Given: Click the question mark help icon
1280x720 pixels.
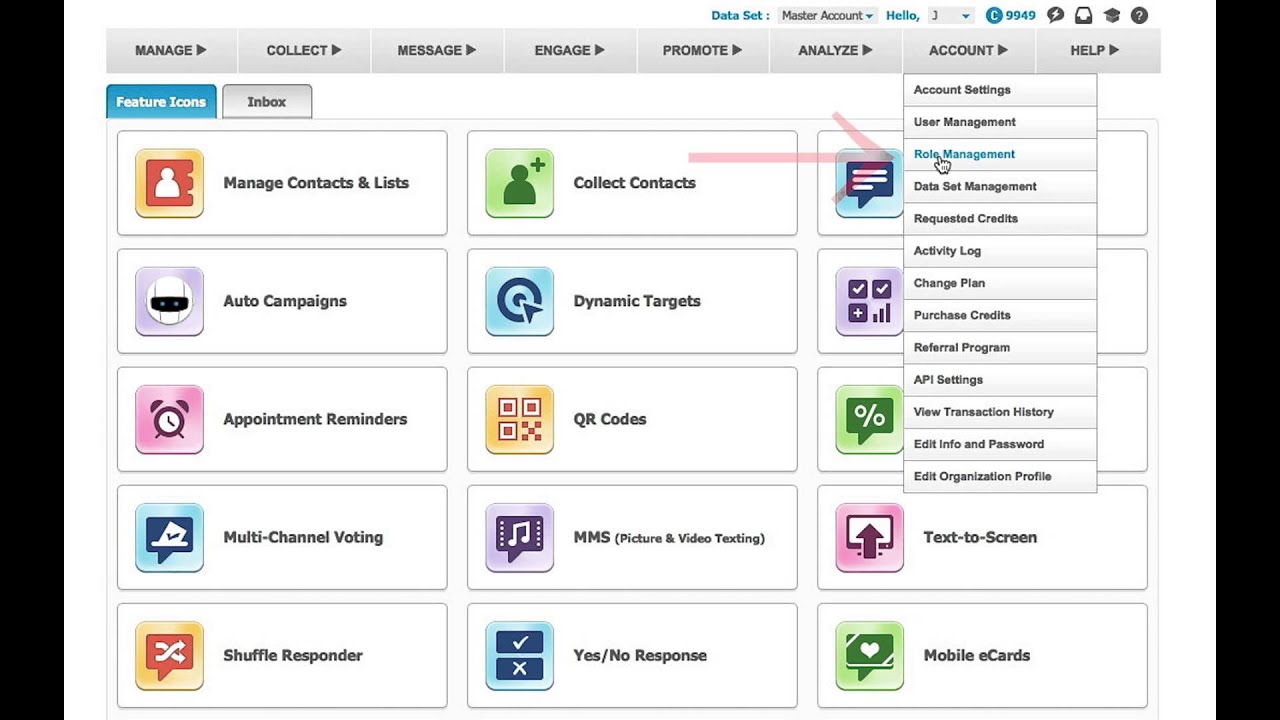Looking at the screenshot, I should (x=1139, y=15).
